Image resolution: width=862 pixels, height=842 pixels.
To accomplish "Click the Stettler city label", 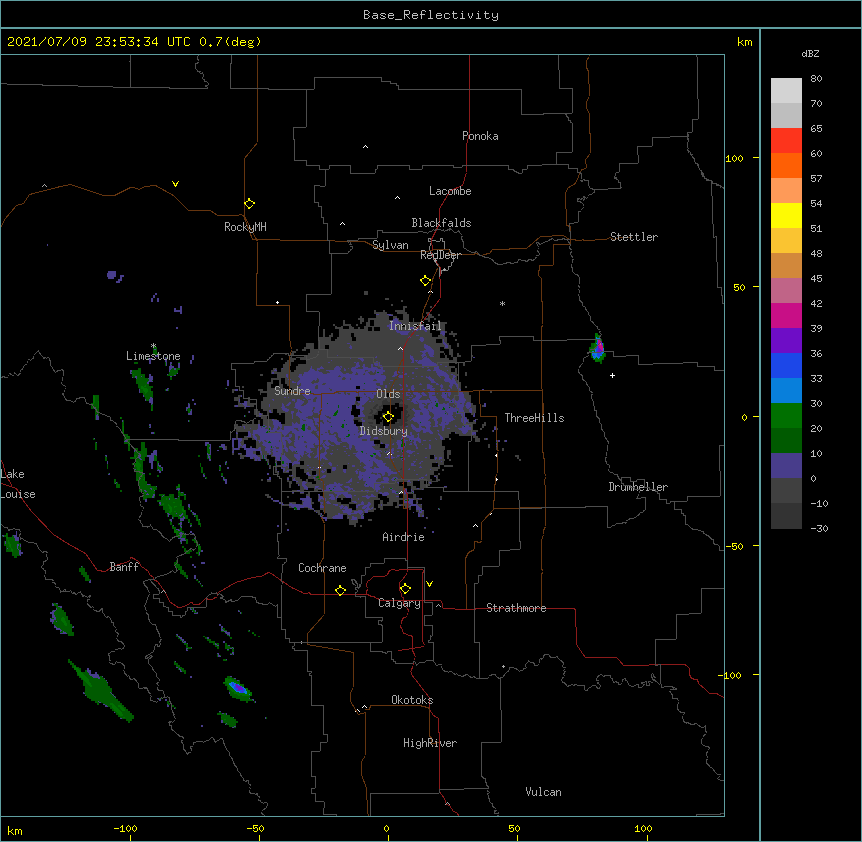I will pyautogui.click(x=634, y=237).
